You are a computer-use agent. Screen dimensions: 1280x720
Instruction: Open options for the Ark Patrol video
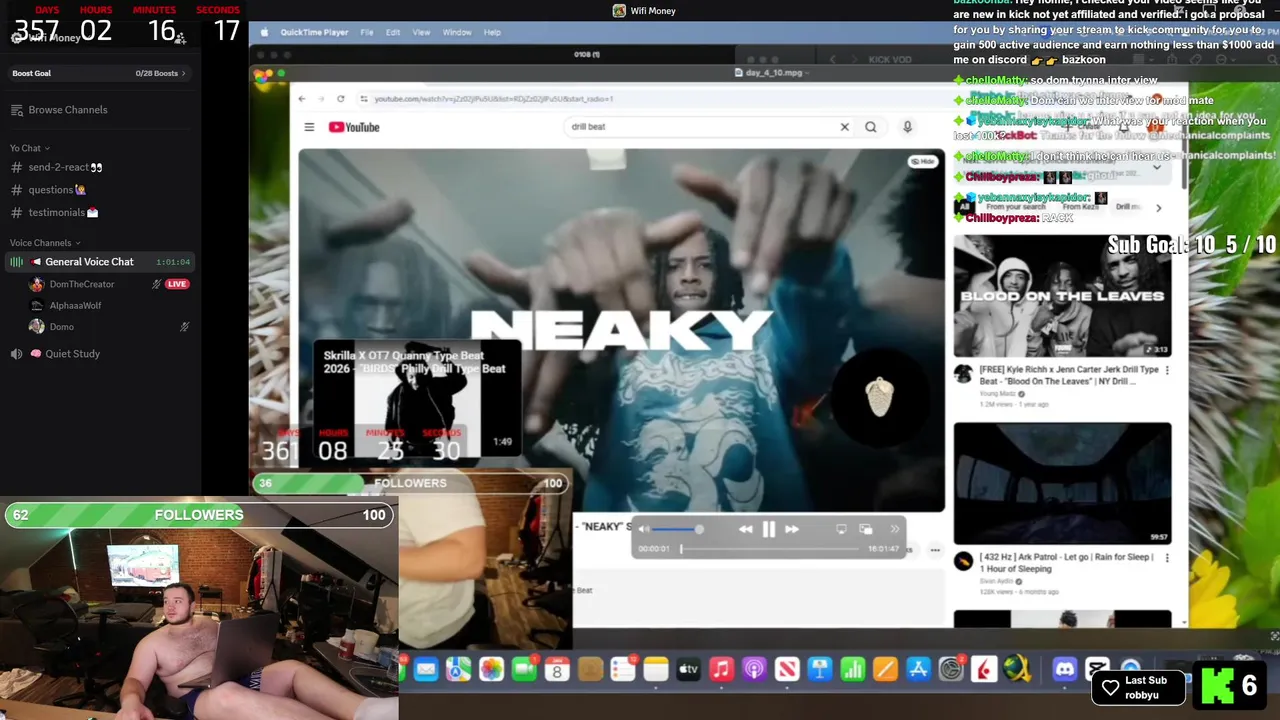[1166, 557]
